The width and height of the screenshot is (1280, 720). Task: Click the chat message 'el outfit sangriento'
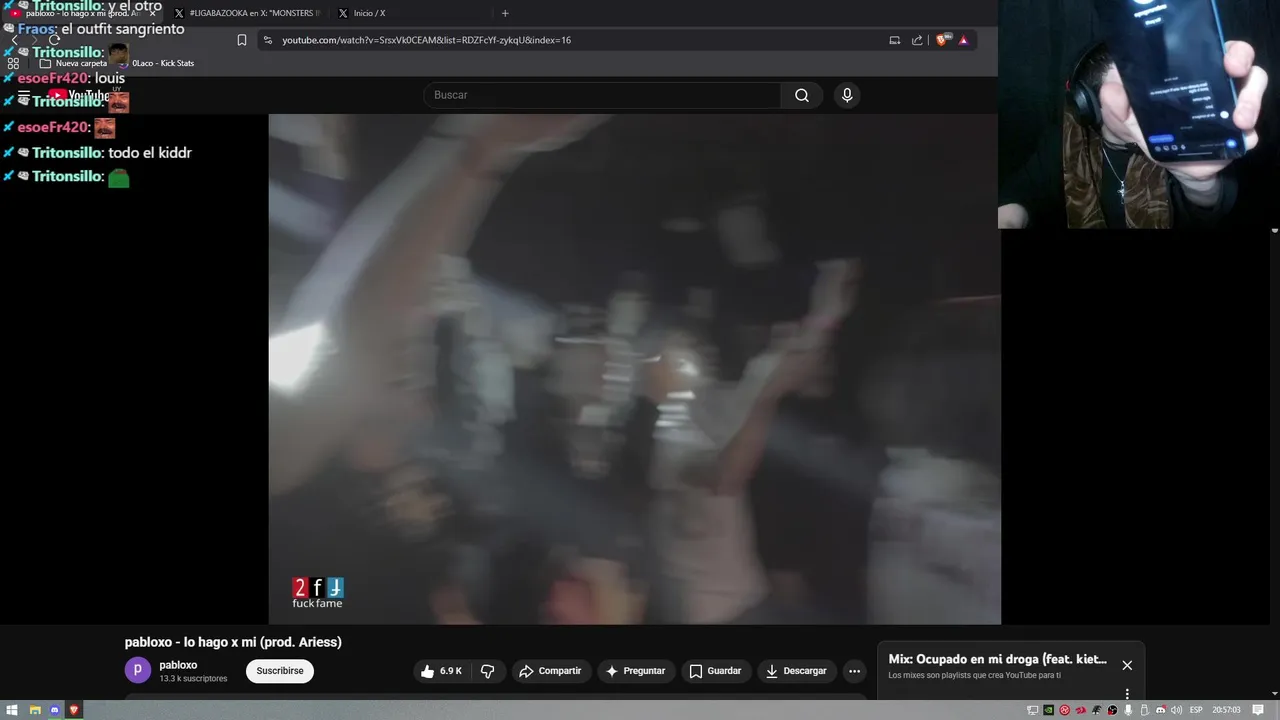(123, 29)
